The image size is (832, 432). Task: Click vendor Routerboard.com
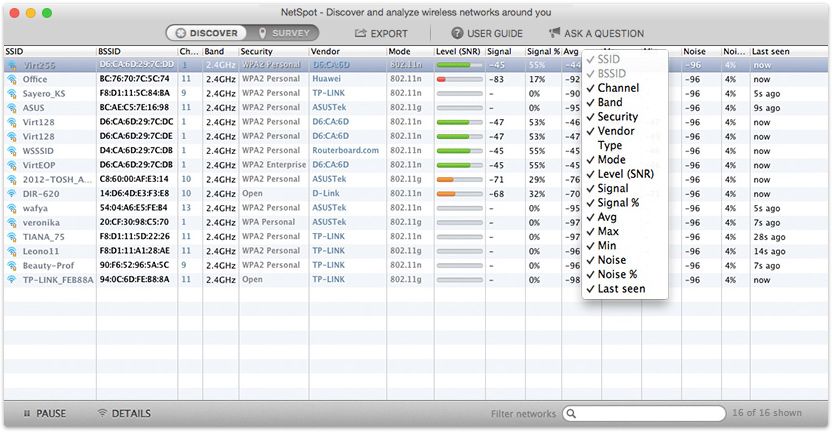(x=345, y=150)
